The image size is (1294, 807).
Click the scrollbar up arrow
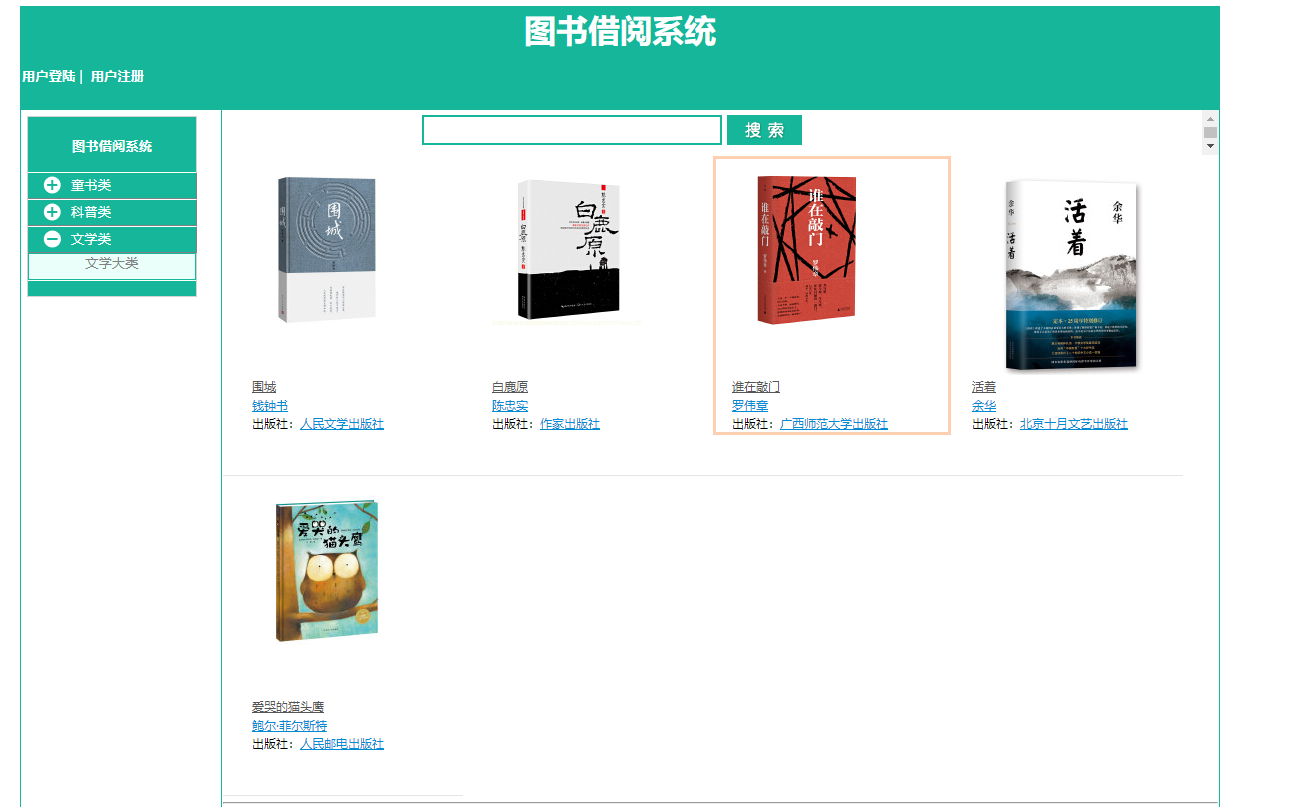(x=1210, y=118)
